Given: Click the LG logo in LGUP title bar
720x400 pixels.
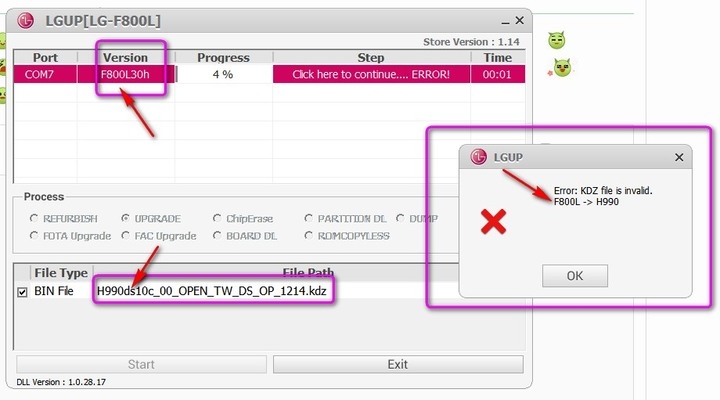Looking at the screenshot, I should pyautogui.click(x=26, y=21).
